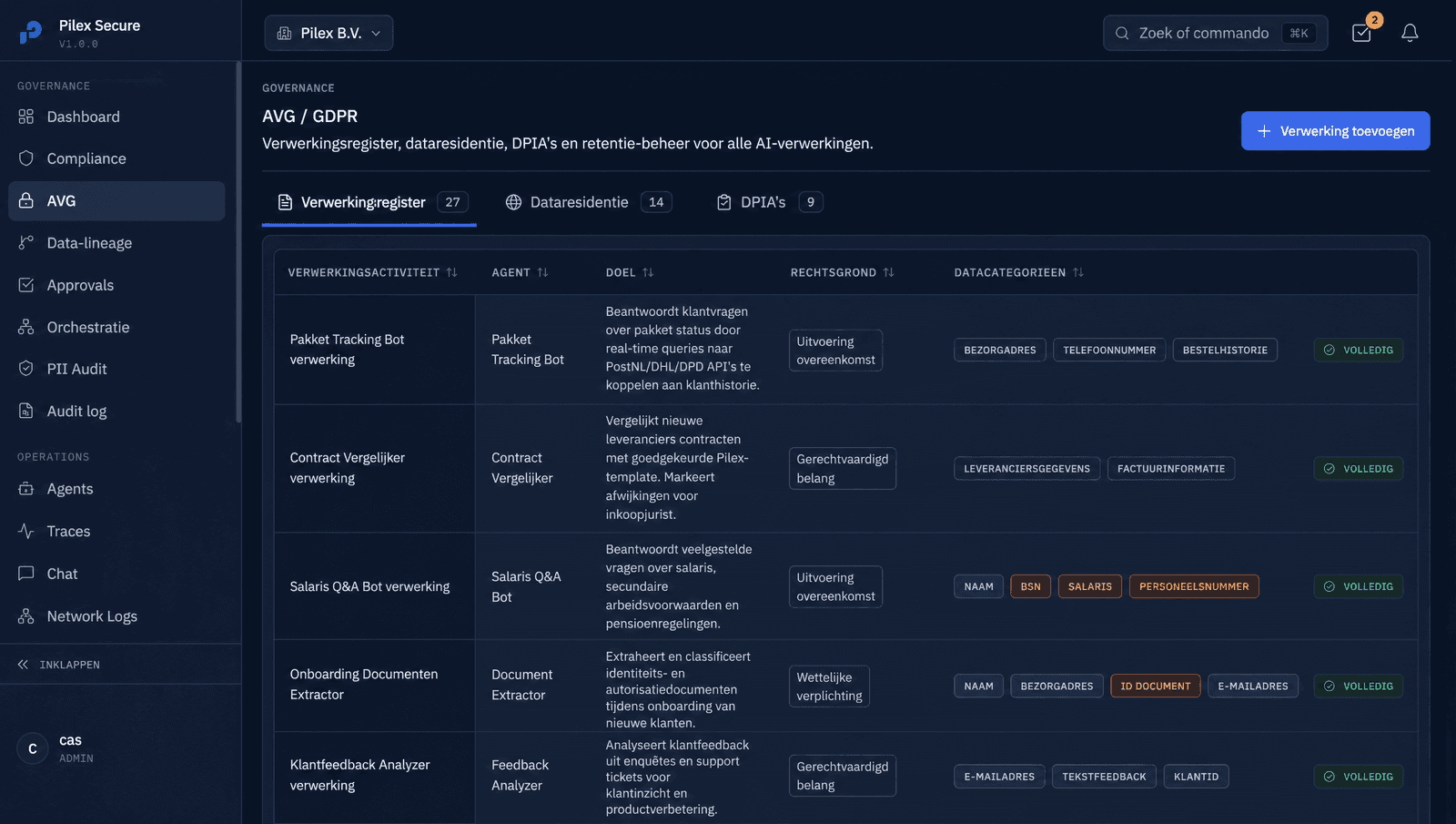The image size is (1456, 824).
Task: Click the TELEFOONNUMMER tag
Action: point(1109,350)
